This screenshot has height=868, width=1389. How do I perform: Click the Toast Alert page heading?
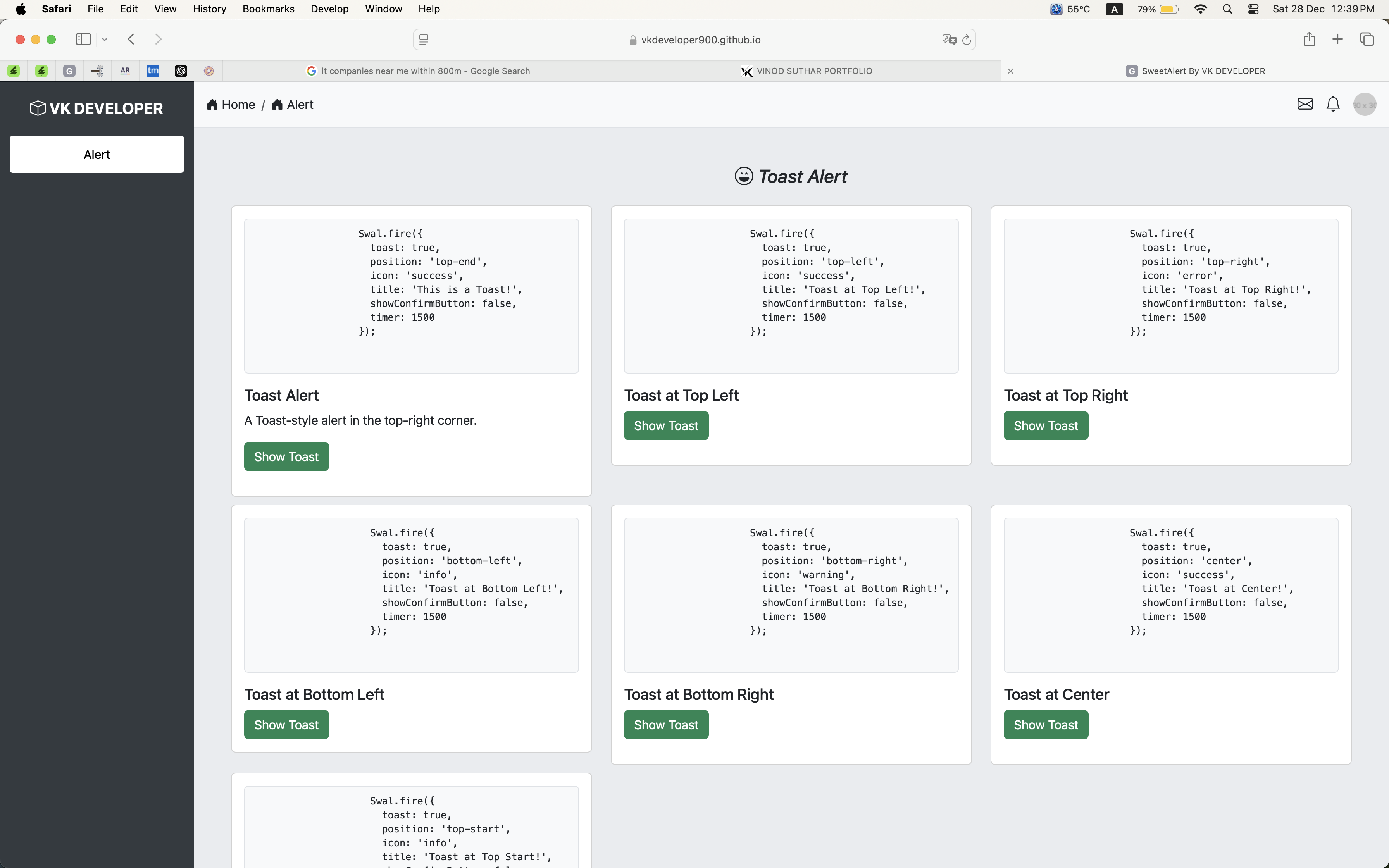pos(791,176)
